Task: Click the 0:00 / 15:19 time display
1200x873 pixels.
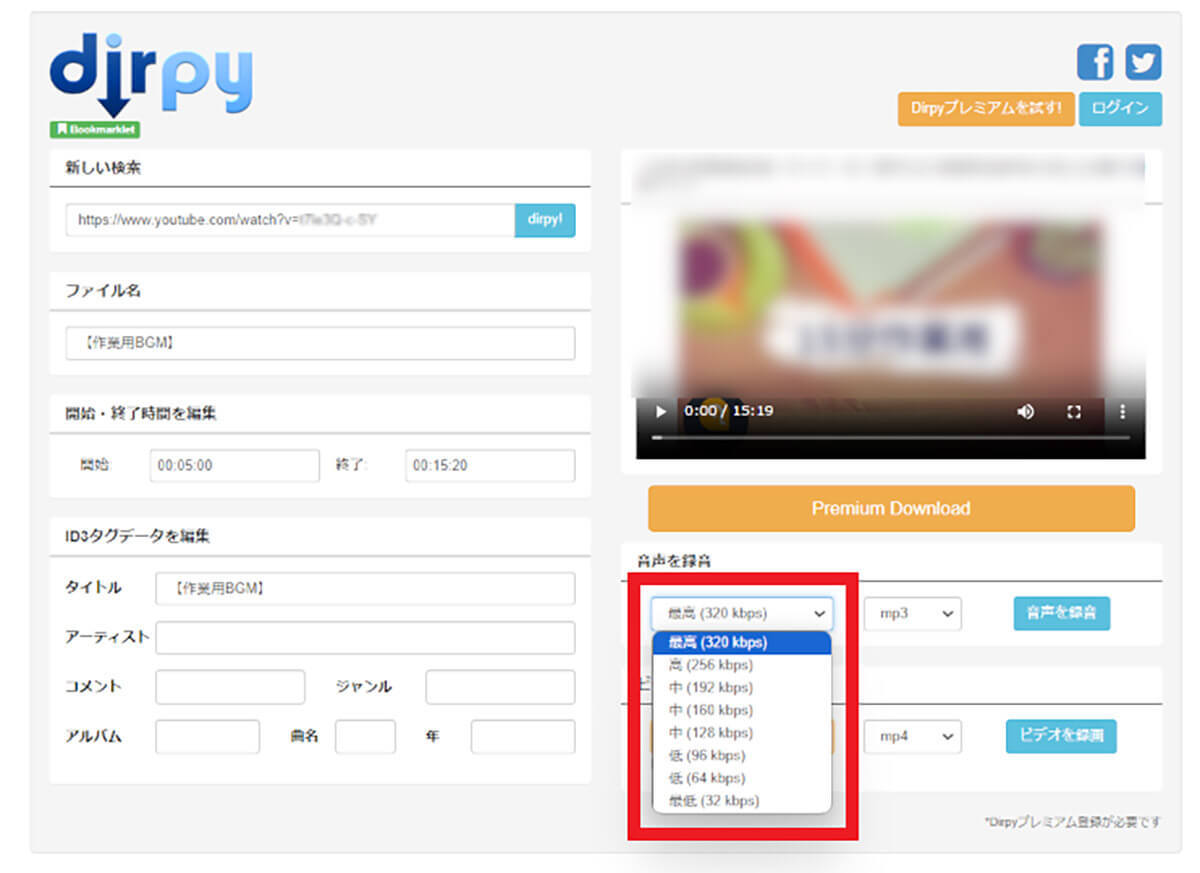Action: pos(728,411)
